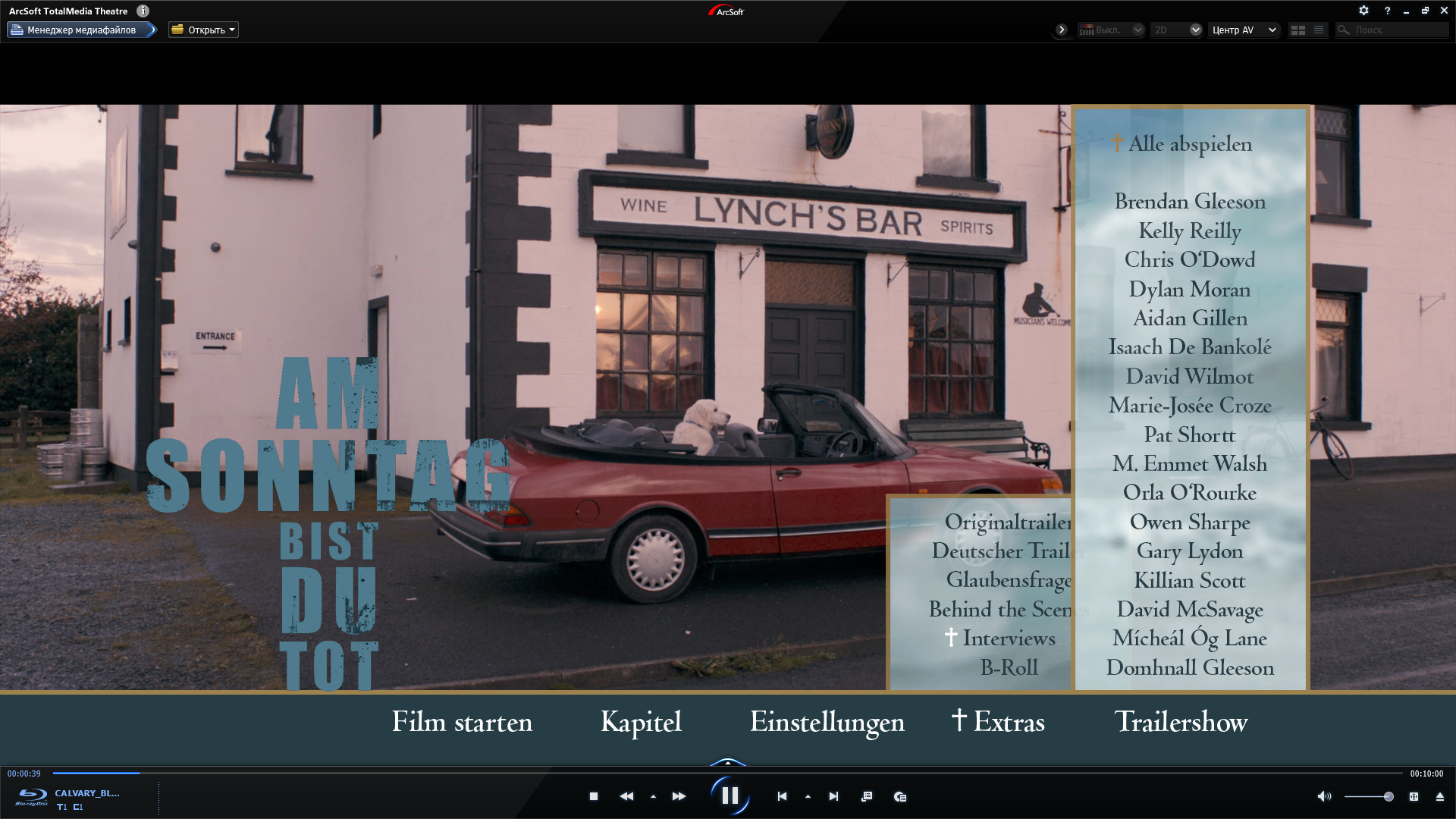
Task: Click the Blu-ray Disc logo
Action: pos(32,796)
